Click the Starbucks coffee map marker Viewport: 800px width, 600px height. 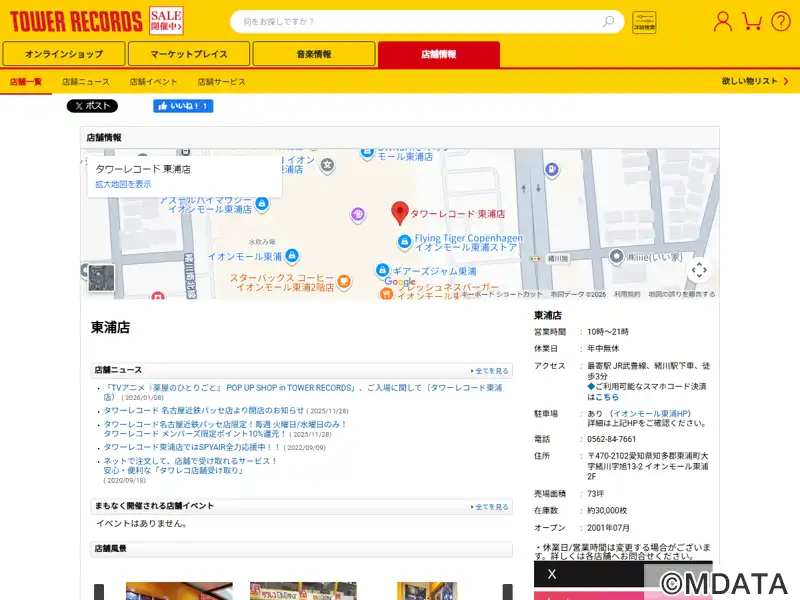344,281
